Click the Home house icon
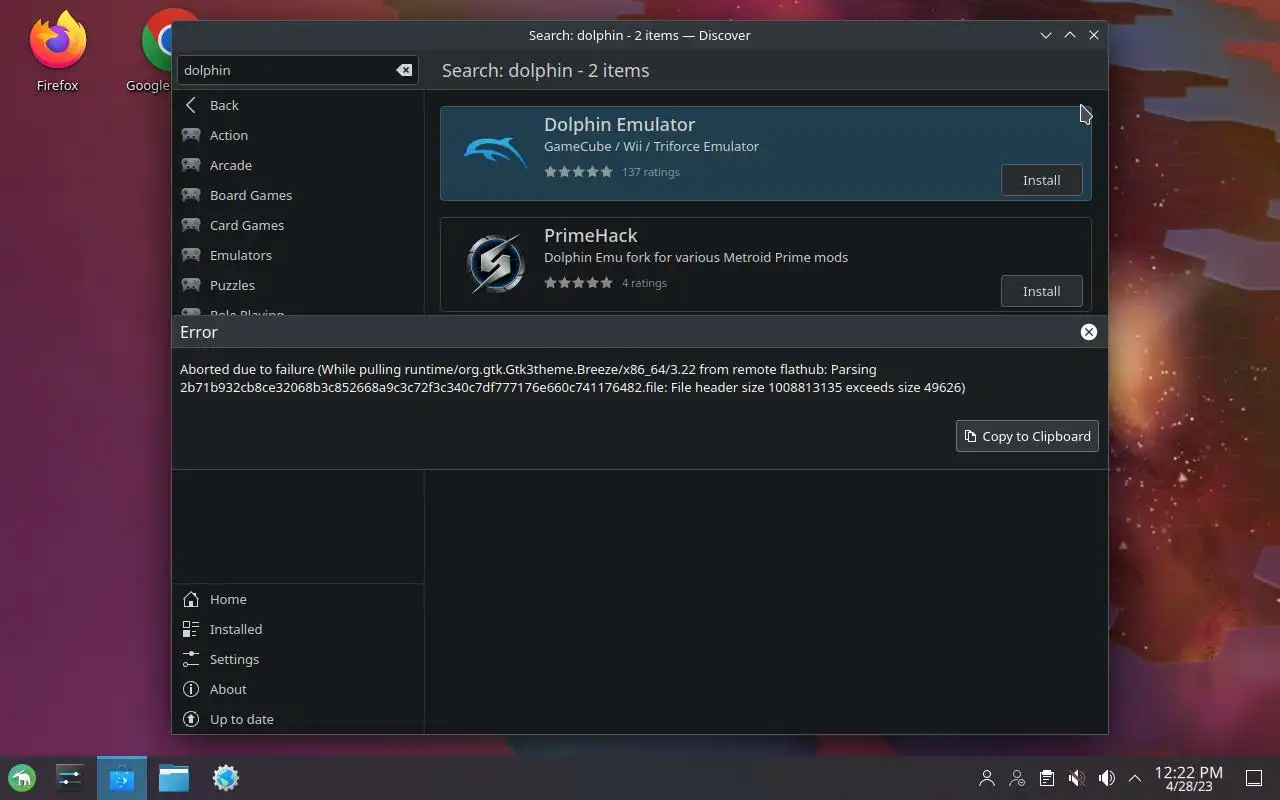The height and width of the screenshot is (800, 1280). 191,599
